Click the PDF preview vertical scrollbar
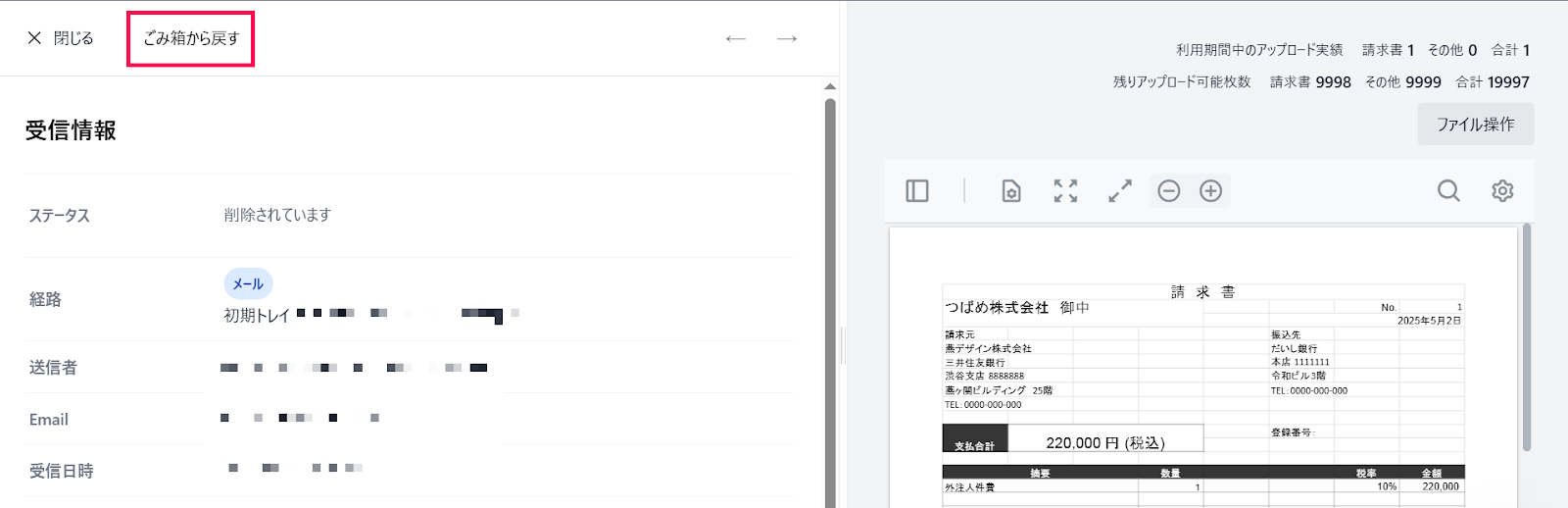This screenshot has width=1568, height=508. pos(1526,338)
